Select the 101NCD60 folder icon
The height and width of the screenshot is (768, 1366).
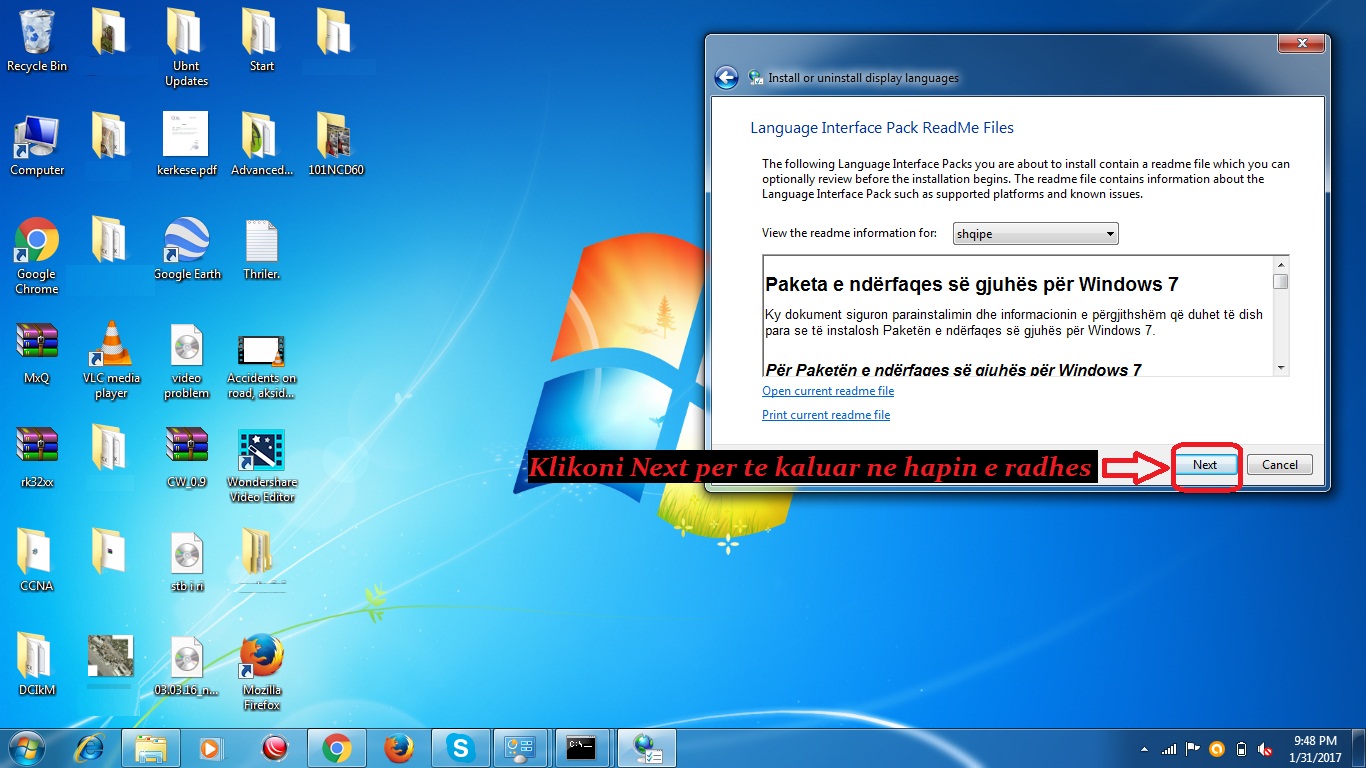(x=336, y=145)
